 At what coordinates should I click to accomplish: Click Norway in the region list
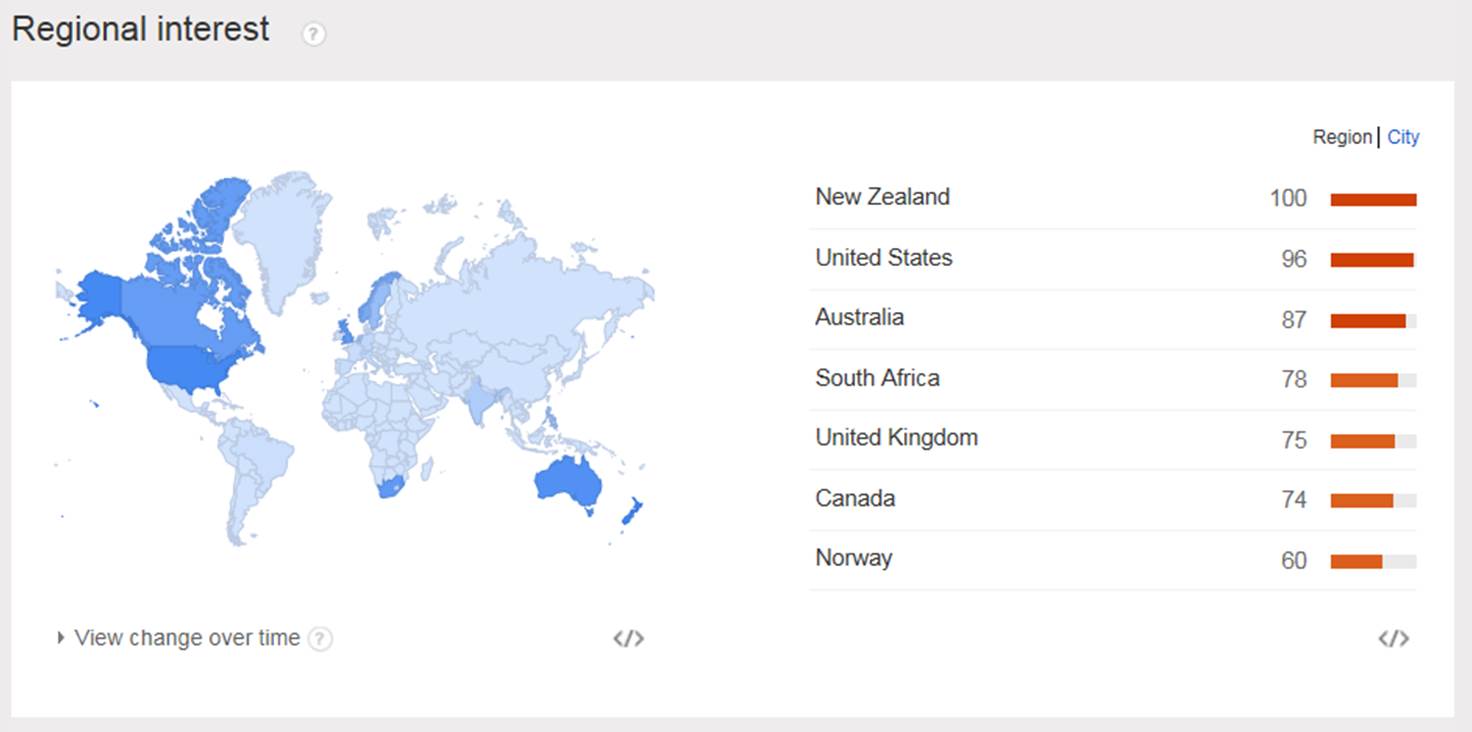[853, 558]
